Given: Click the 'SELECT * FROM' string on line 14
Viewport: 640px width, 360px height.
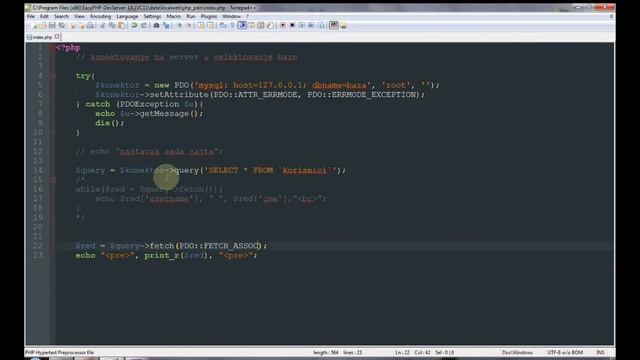Looking at the screenshot, I should pyautogui.click(x=241, y=170).
